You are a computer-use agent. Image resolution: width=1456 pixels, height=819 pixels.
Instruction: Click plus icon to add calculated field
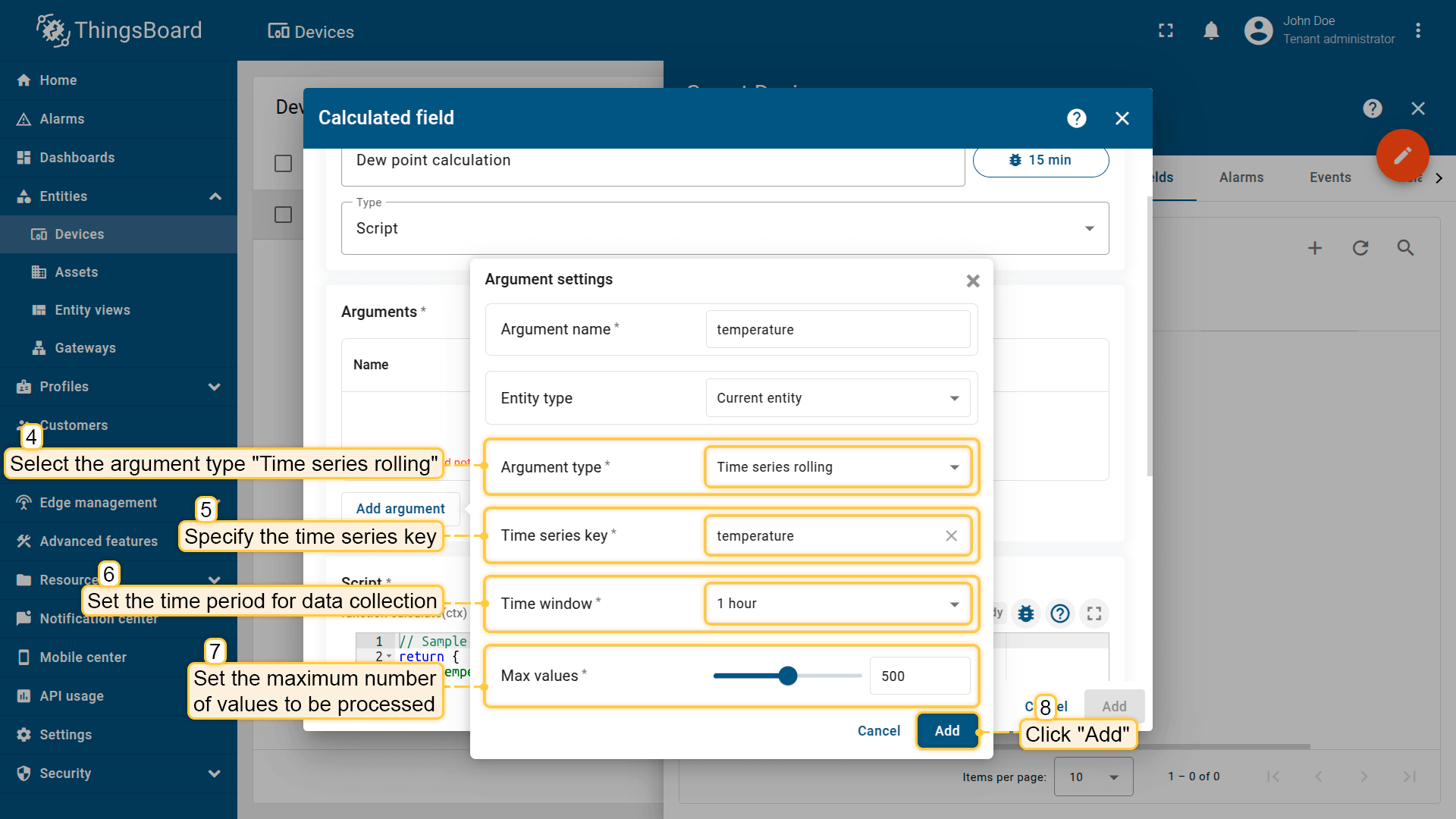point(1315,248)
